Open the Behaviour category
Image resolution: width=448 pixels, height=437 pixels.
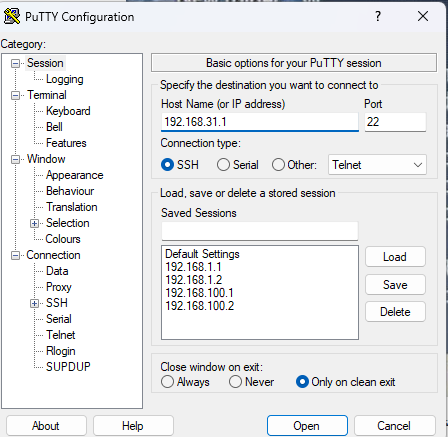click(x=70, y=191)
